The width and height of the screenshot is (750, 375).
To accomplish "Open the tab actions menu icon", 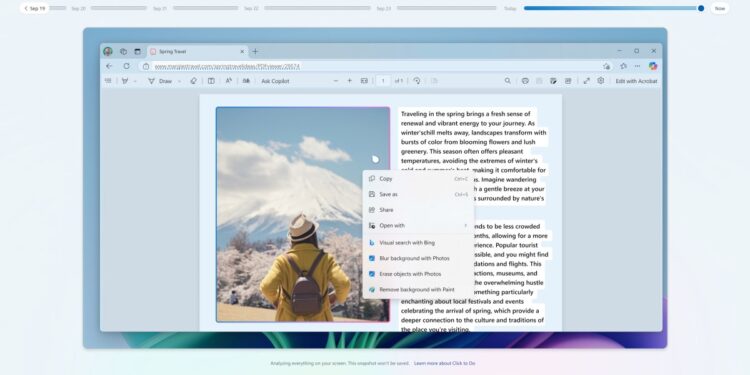I will click(138, 51).
